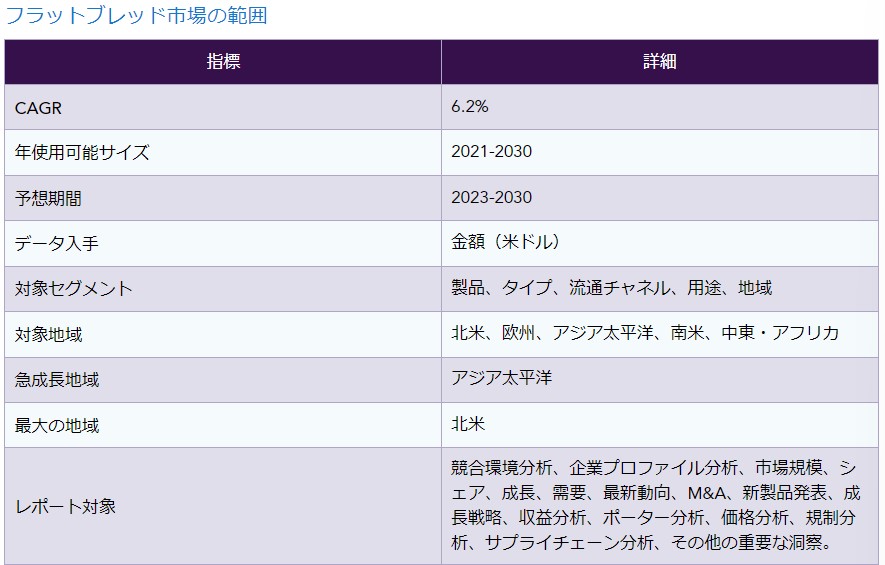885x565 pixels.
Task: Click the 2021-2030 value
Action: [x=492, y=151]
